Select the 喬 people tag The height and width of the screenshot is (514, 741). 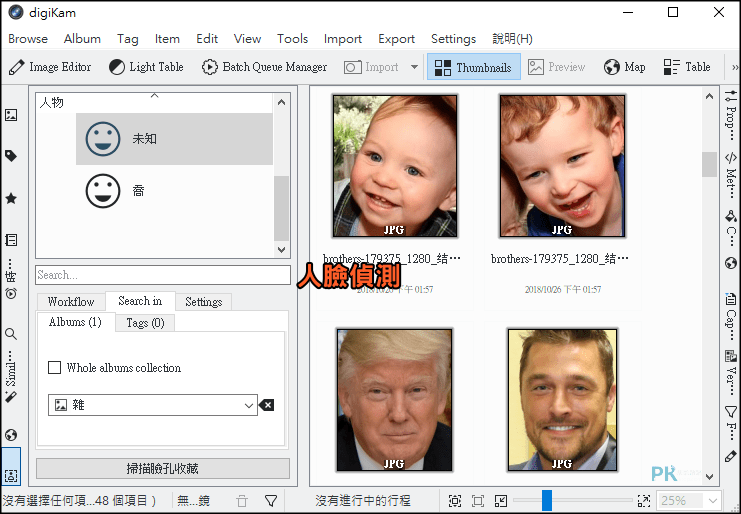(174, 191)
